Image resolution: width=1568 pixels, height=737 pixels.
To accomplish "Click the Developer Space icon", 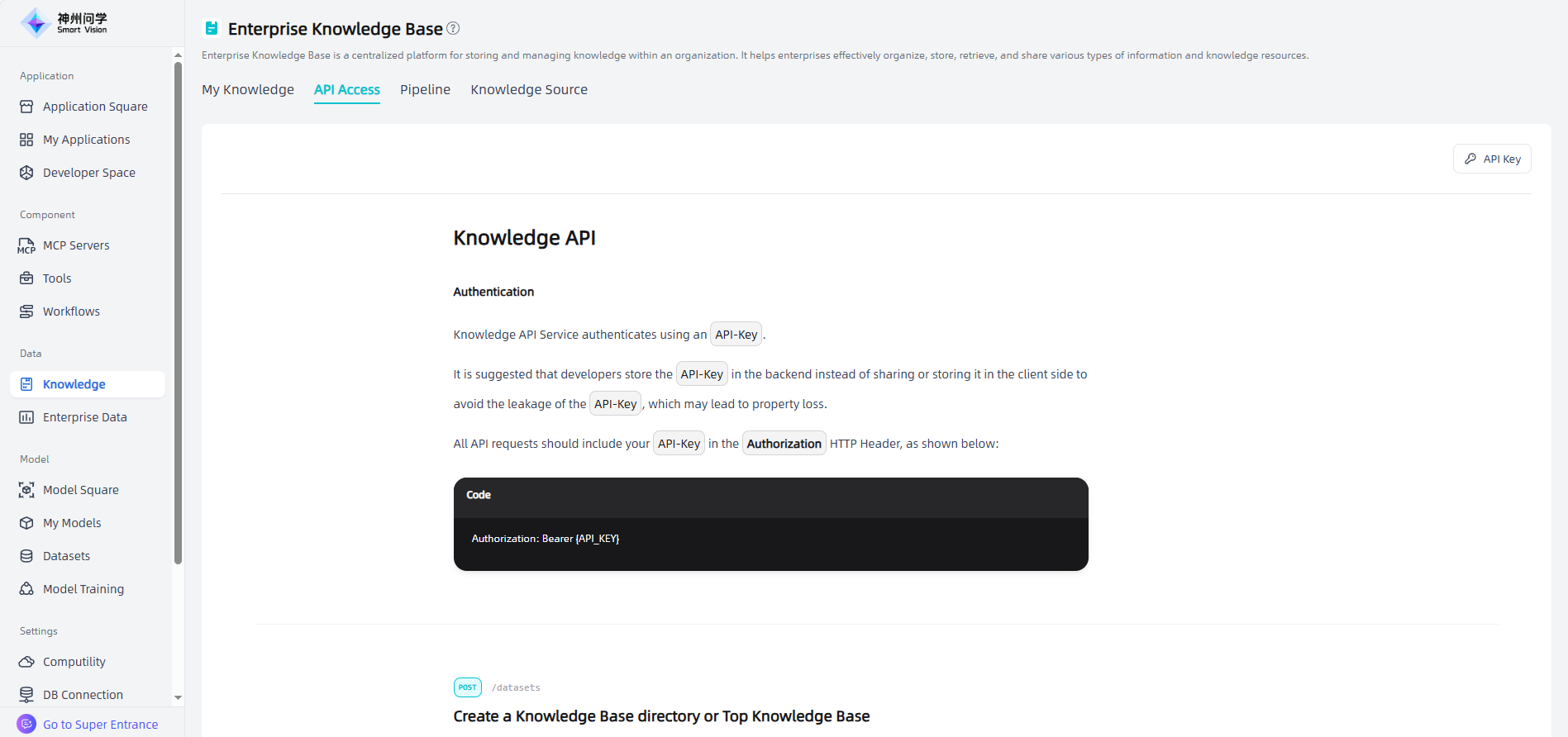I will point(26,173).
